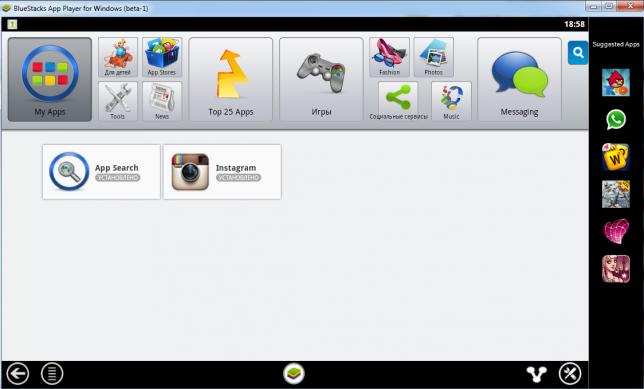Open the Music headphones icon

[451, 101]
